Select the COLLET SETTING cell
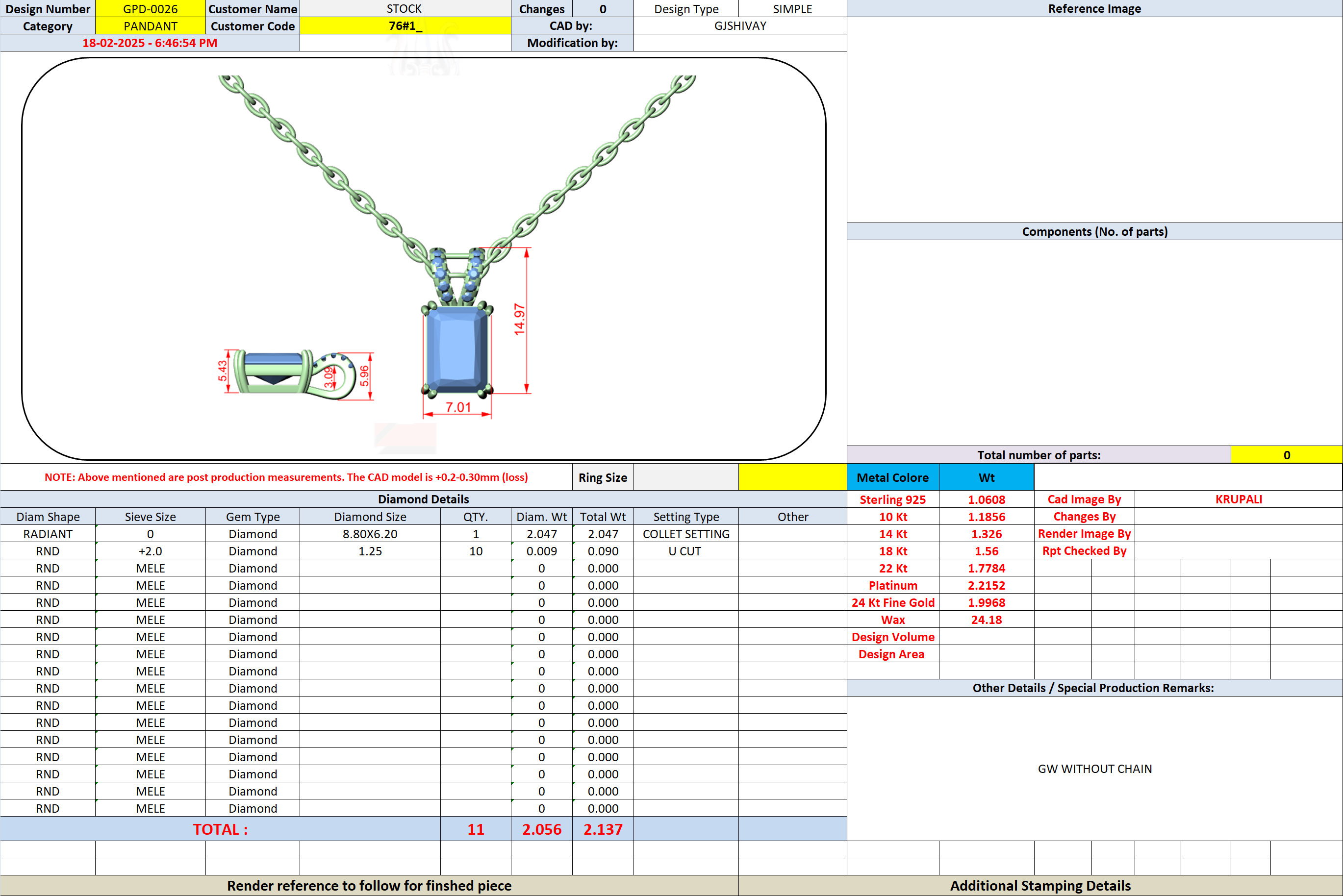The height and width of the screenshot is (896, 1343). 686,534
